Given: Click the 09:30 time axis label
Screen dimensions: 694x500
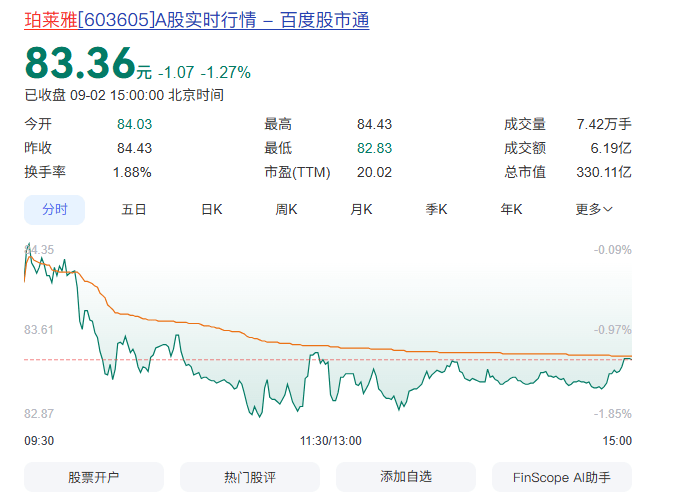Looking at the screenshot, I should 39,441.
